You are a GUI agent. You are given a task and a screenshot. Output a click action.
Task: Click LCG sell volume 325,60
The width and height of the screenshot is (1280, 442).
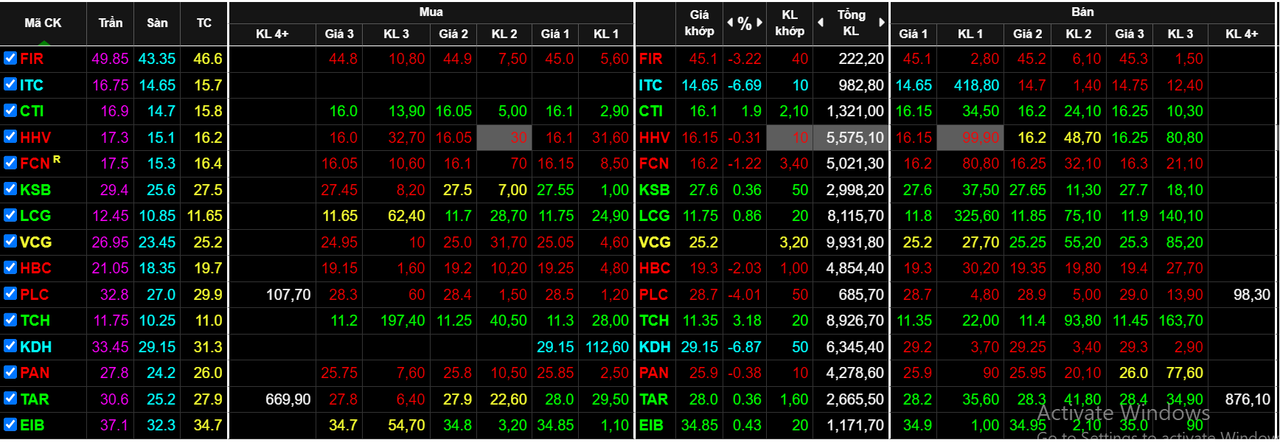click(977, 215)
